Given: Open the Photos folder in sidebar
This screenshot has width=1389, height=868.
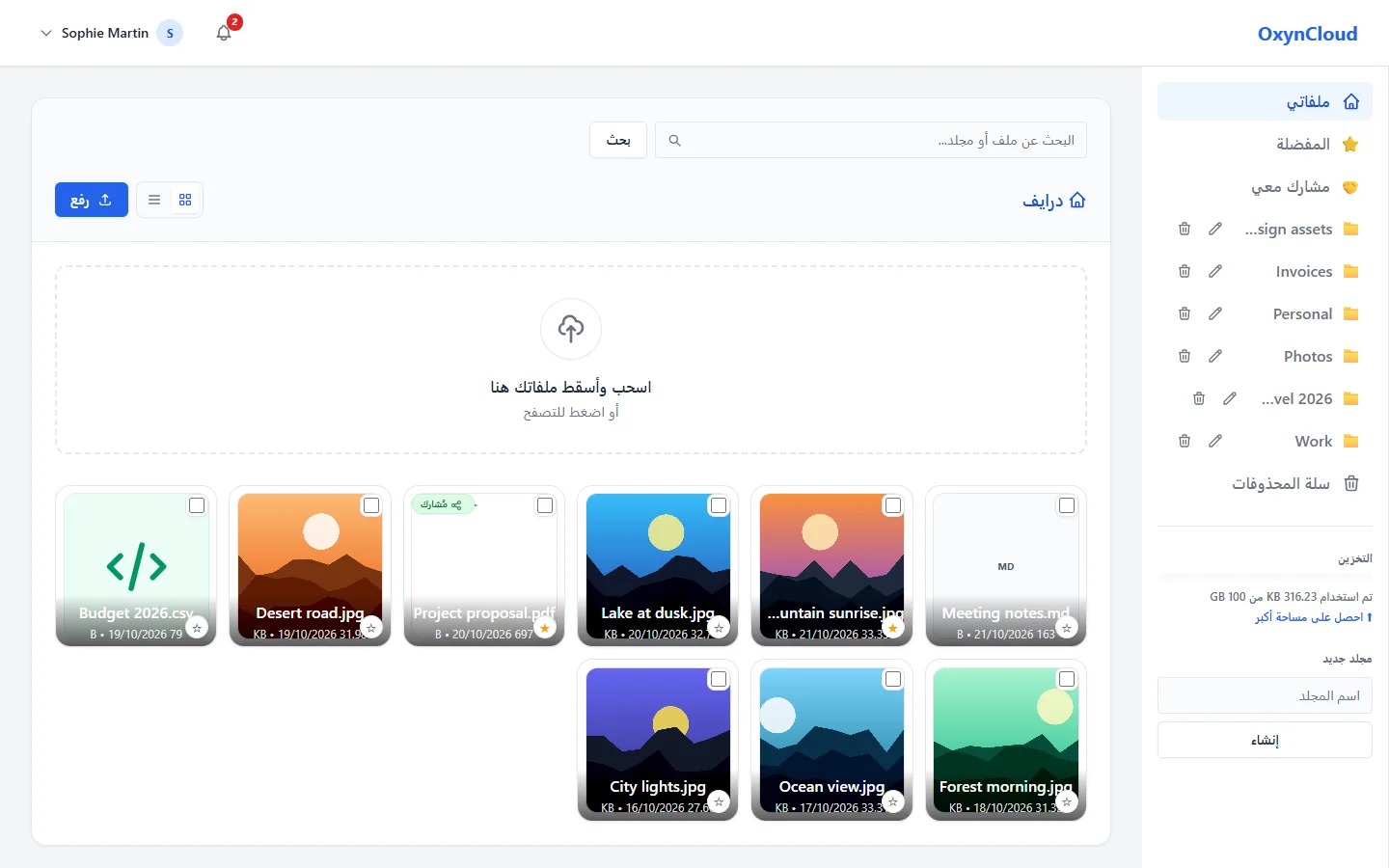Looking at the screenshot, I should coord(1307,356).
